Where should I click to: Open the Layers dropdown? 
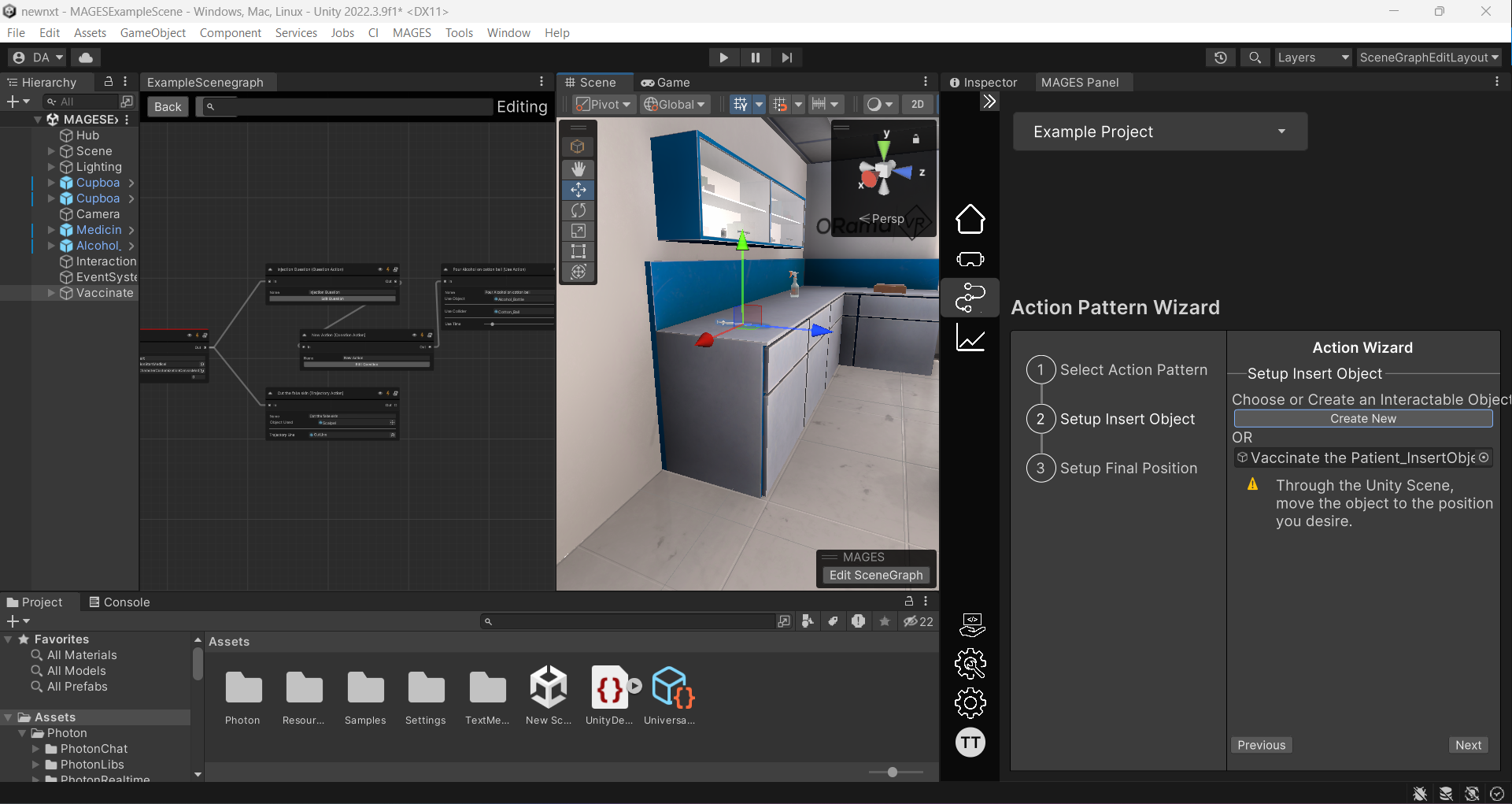(x=1313, y=57)
